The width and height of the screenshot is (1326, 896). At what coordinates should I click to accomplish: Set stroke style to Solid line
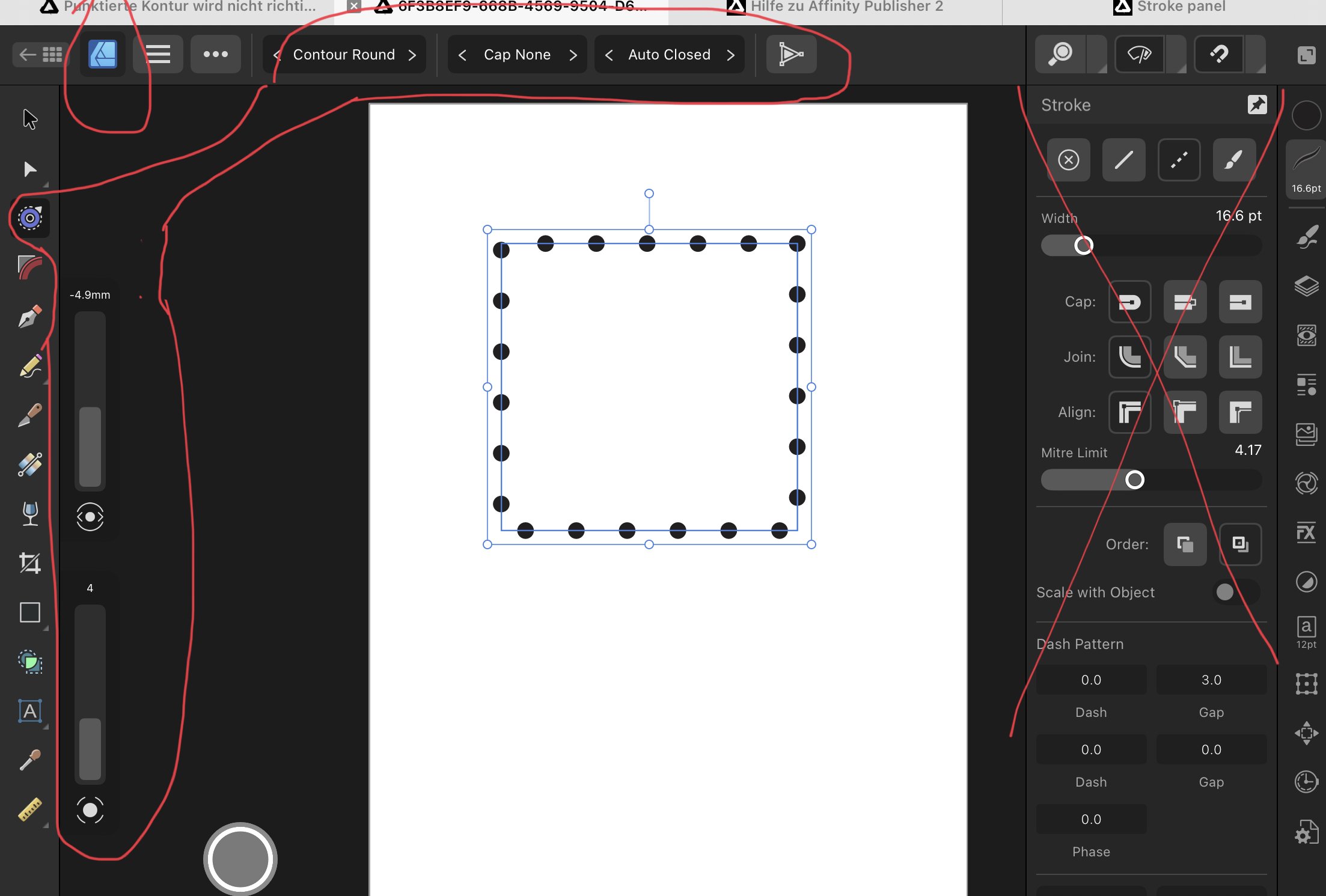[1123, 160]
